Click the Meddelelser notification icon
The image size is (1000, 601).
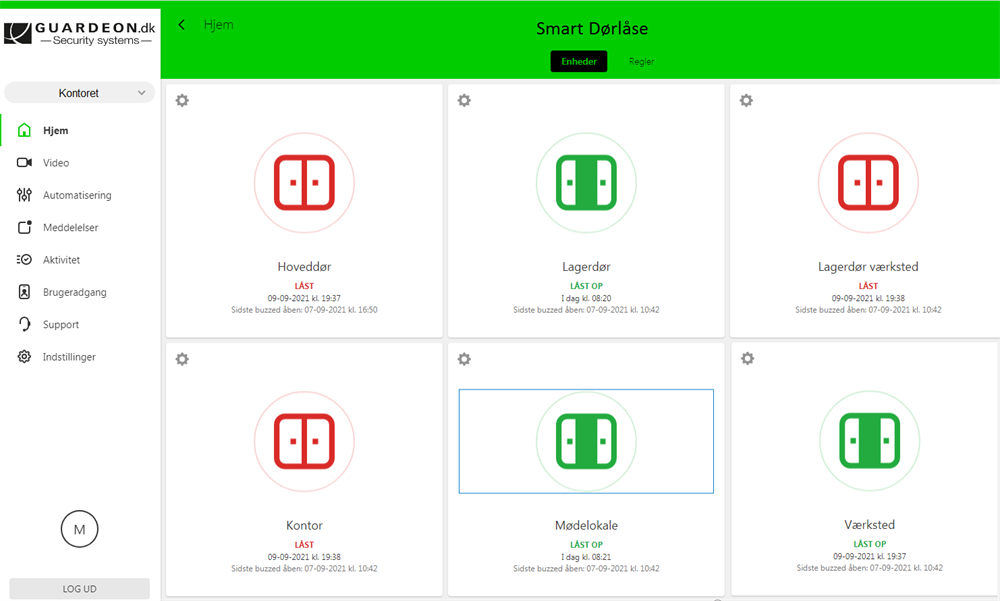coord(24,227)
